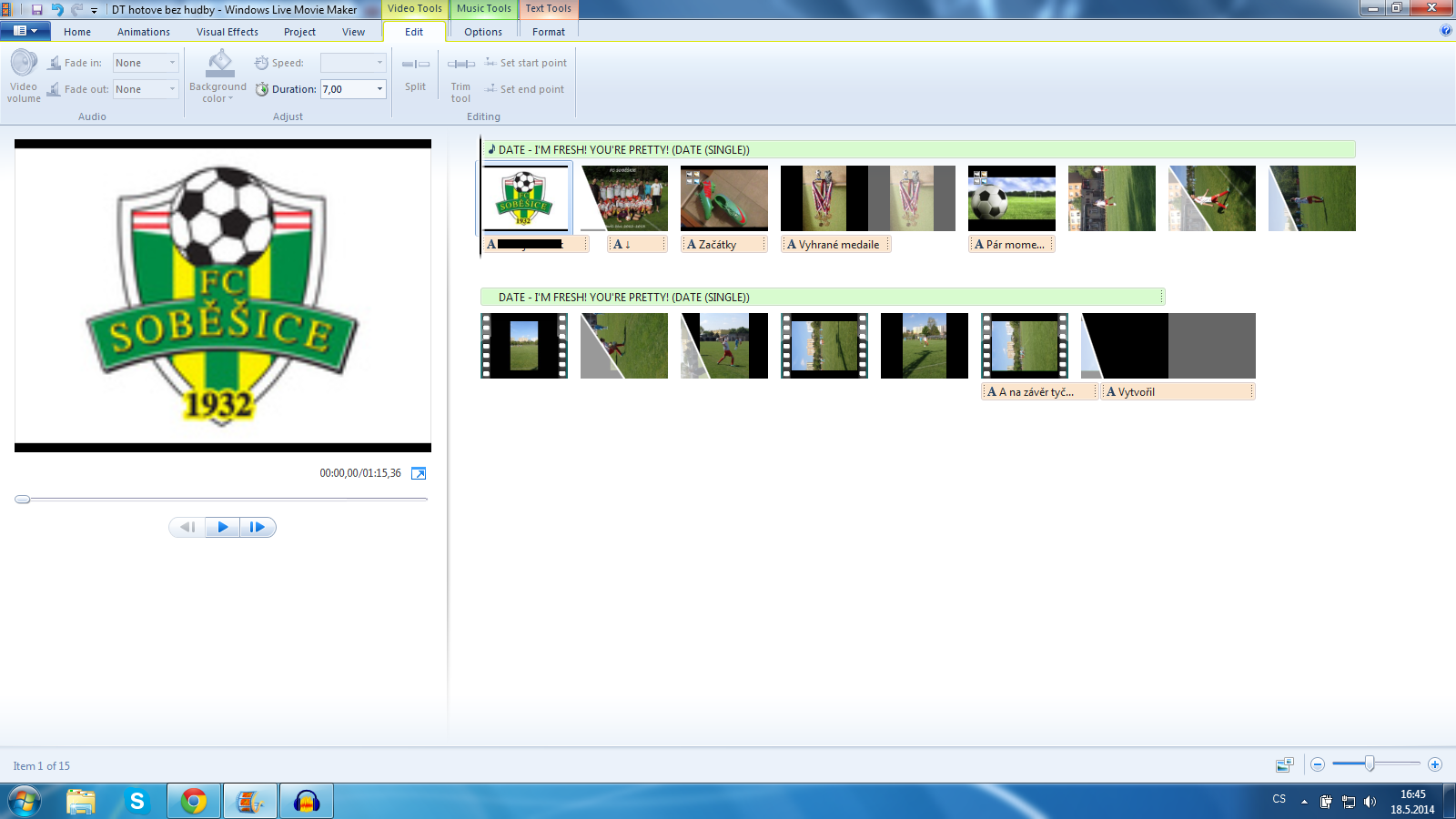This screenshot has height=819, width=1456.
Task: Change thumbnail size icon in status bar
Action: pos(1284,765)
